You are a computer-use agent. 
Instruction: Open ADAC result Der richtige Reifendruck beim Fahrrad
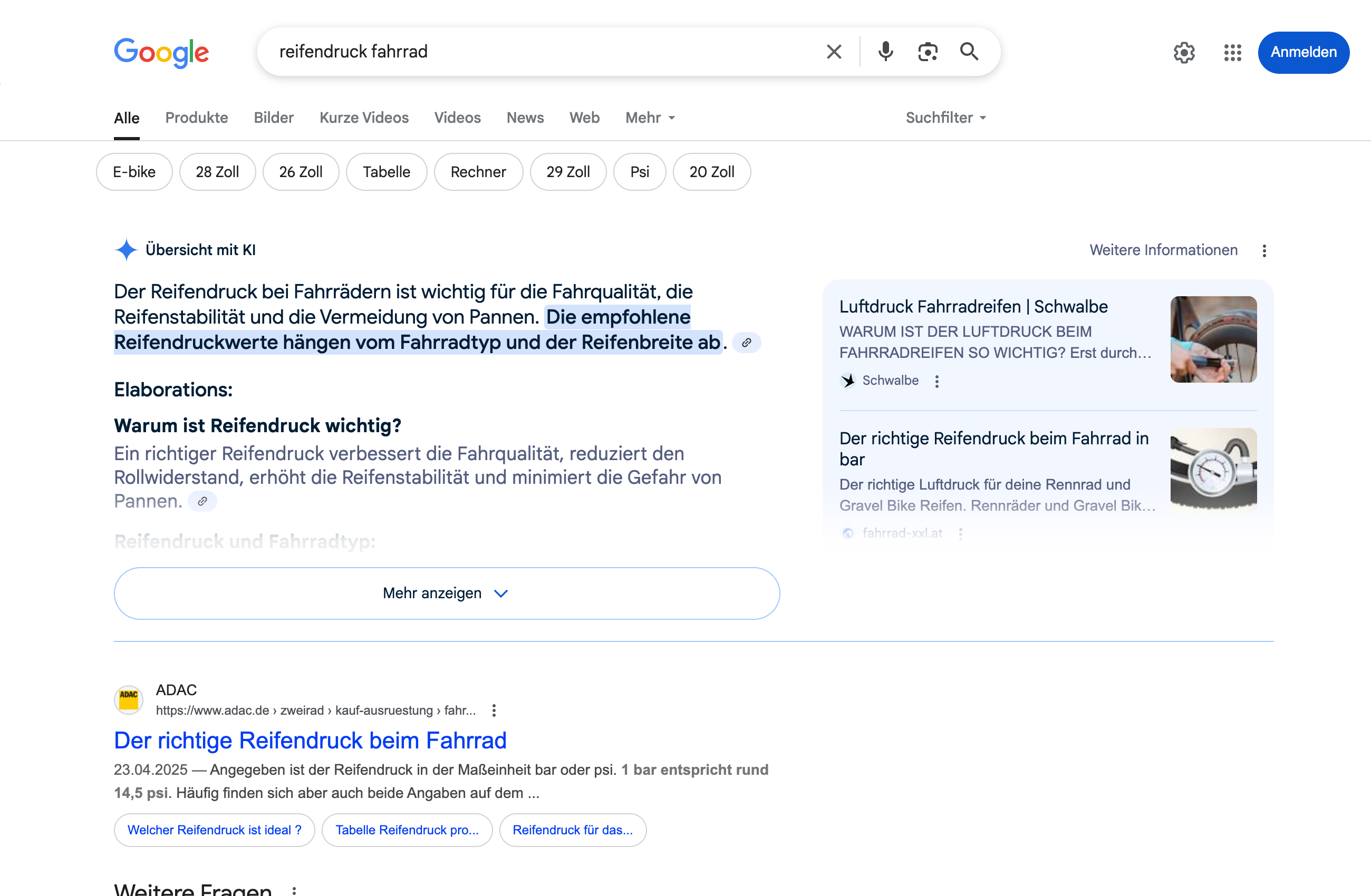(310, 740)
